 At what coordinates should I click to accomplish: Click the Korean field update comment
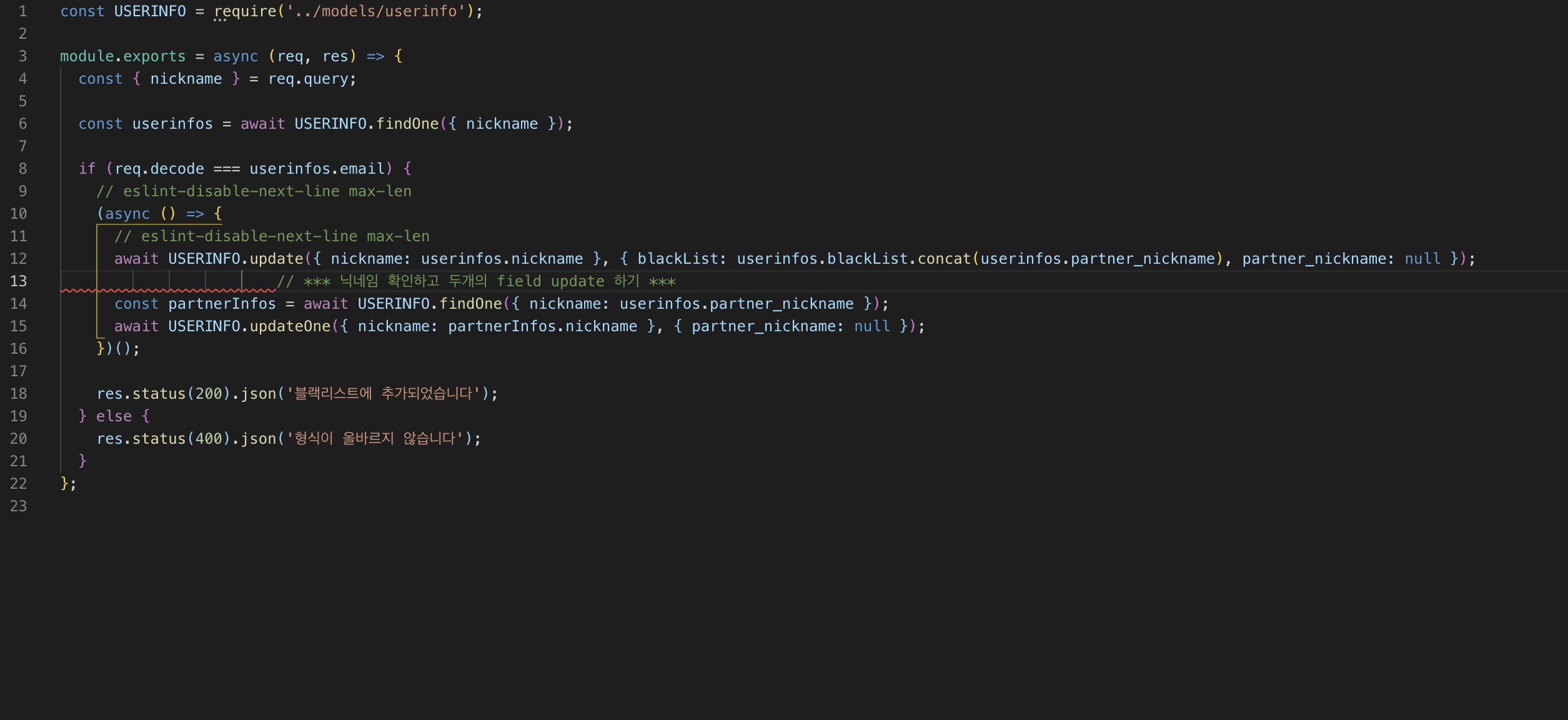476,281
